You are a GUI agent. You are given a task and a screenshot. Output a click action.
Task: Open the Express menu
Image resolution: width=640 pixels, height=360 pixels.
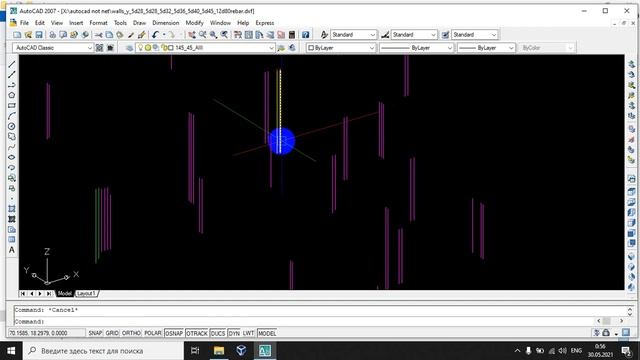coord(265,23)
